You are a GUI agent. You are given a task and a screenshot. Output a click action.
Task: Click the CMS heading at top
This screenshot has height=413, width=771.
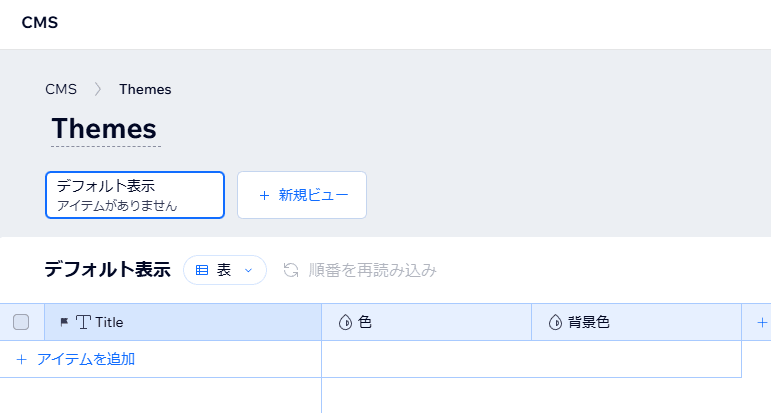(40, 23)
